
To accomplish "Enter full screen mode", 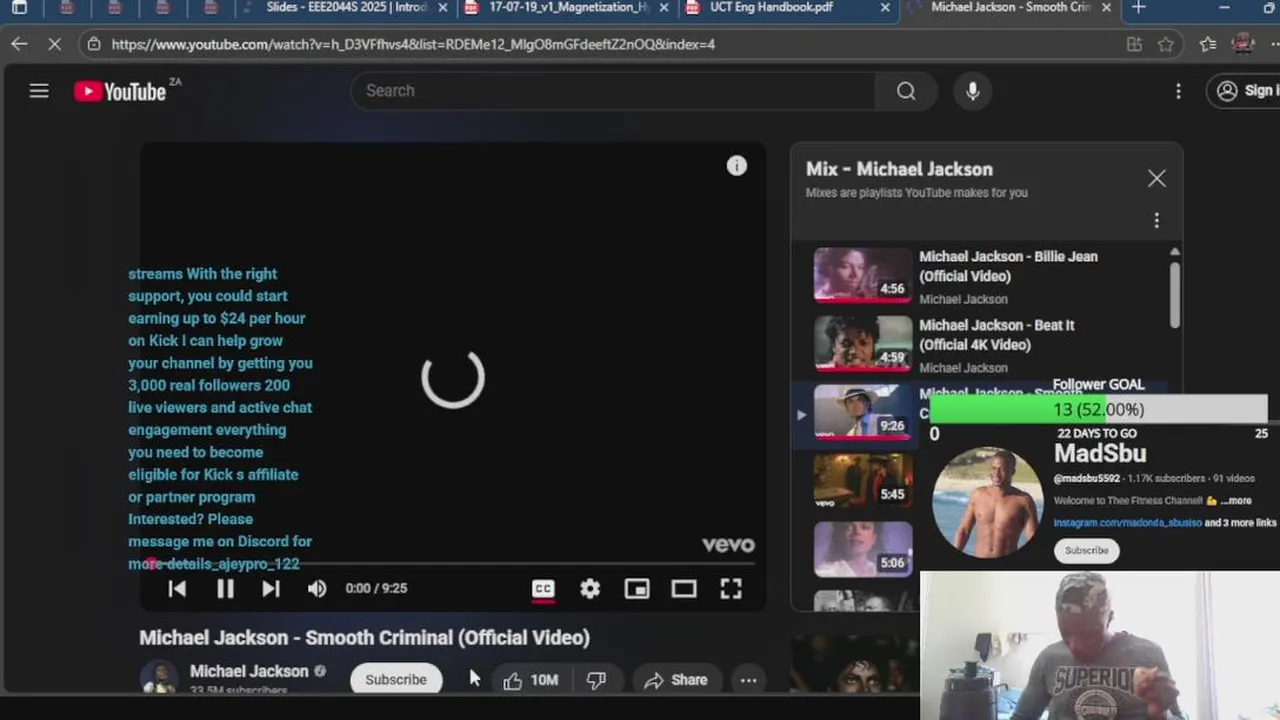I will 731,589.
